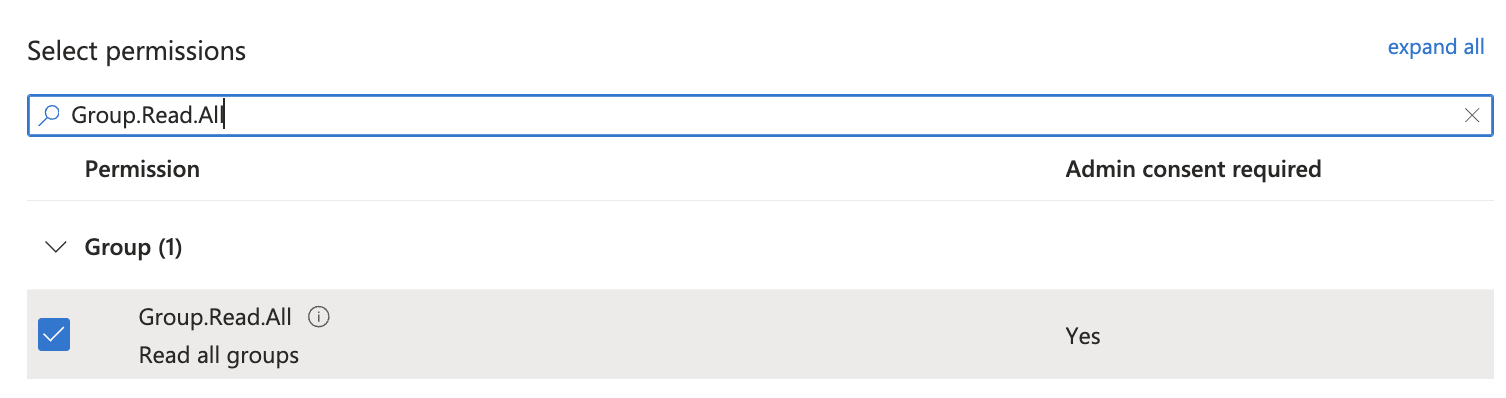This screenshot has width=1506, height=398.
Task: Click the Admin consent required column header
Action: [x=1193, y=169]
